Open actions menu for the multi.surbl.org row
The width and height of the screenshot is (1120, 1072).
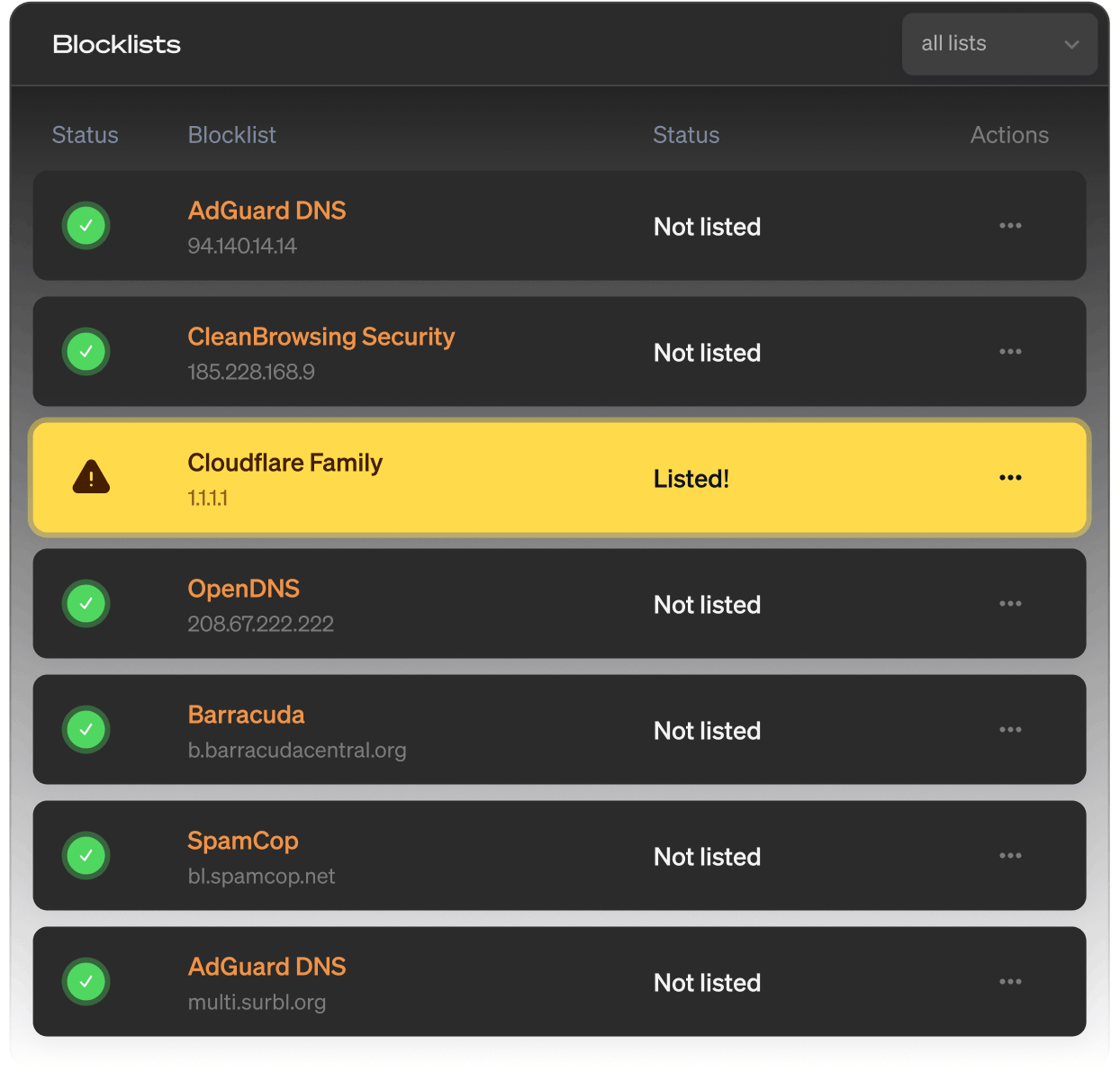coord(1010,982)
